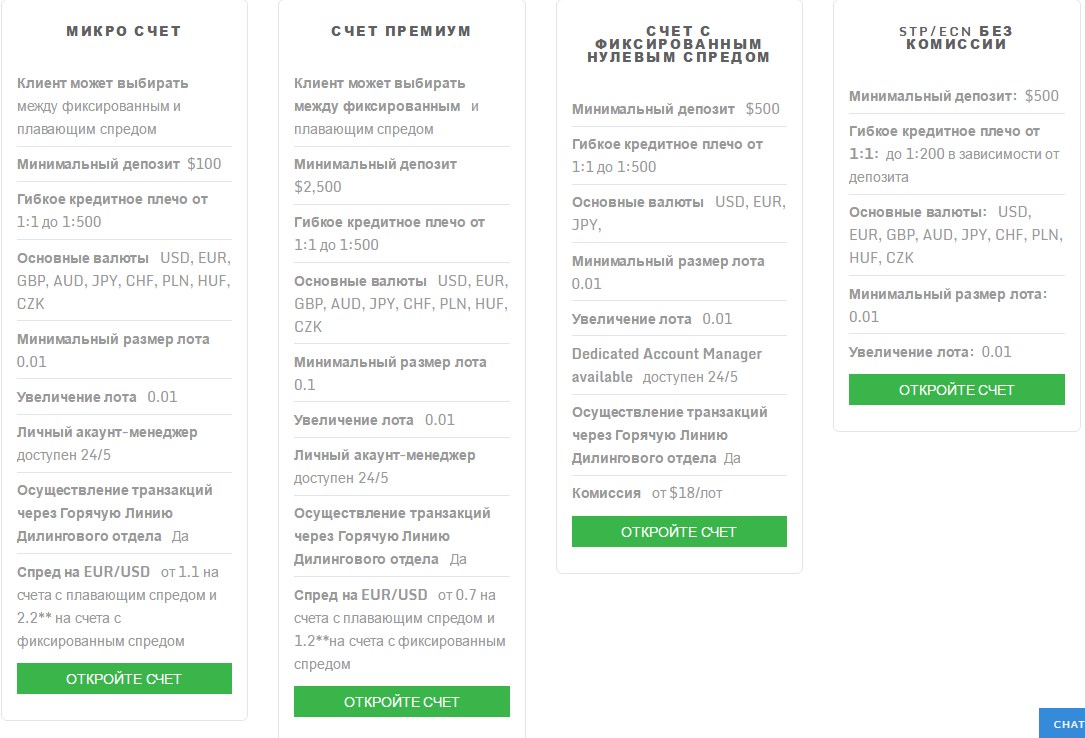Select the Основные валюты USD, EUR, JPY row

678,213
